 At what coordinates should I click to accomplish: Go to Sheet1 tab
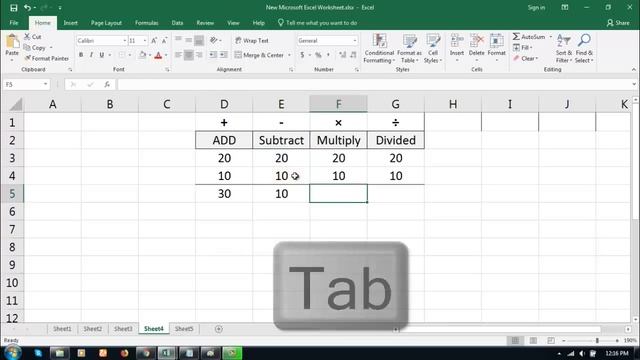point(62,329)
